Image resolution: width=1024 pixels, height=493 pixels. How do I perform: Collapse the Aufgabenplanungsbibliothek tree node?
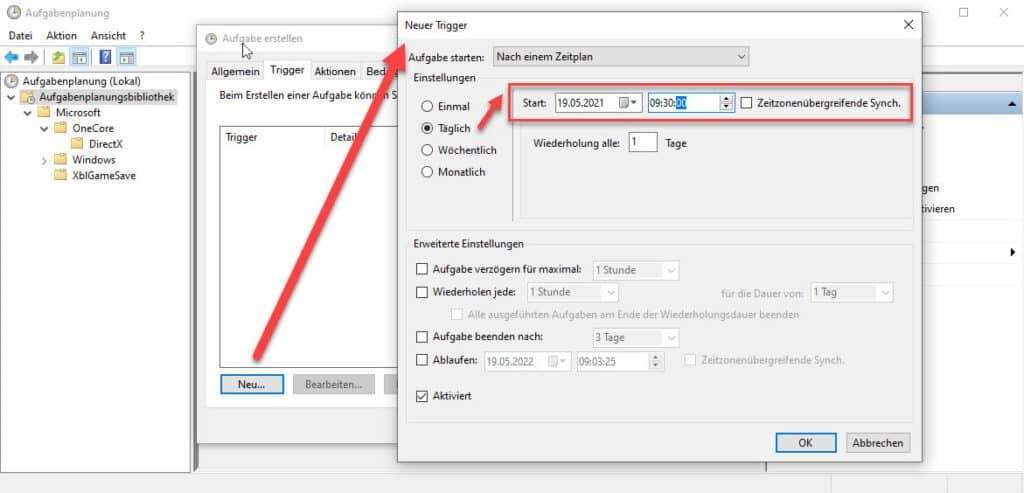click(x=10, y=97)
